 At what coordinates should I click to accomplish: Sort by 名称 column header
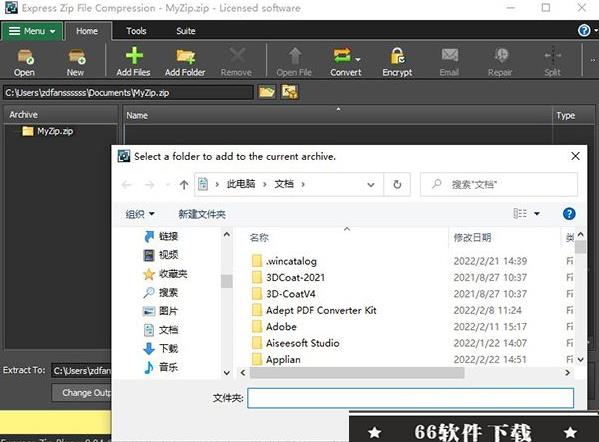(259, 238)
